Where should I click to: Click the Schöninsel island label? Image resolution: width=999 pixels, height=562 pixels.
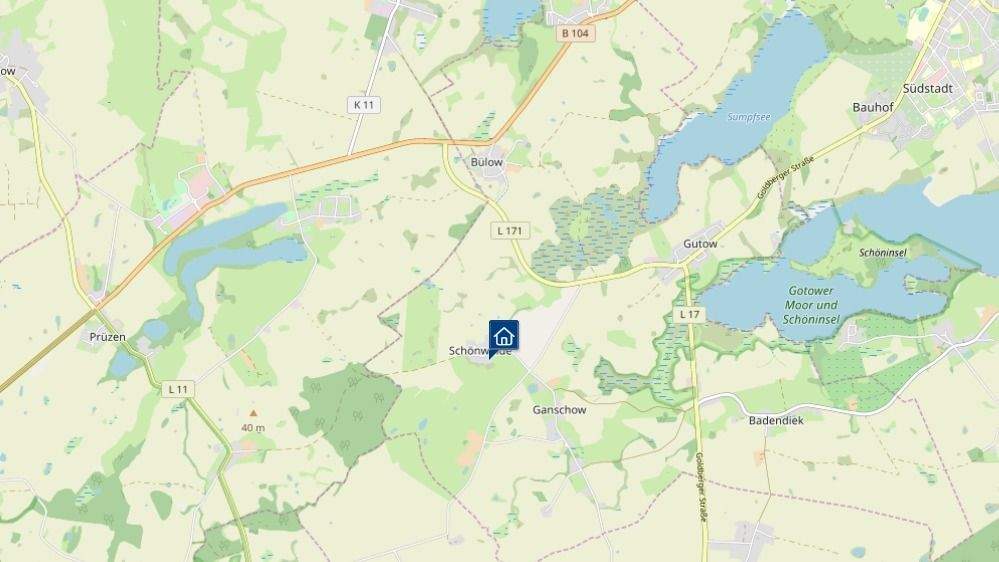point(883,253)
